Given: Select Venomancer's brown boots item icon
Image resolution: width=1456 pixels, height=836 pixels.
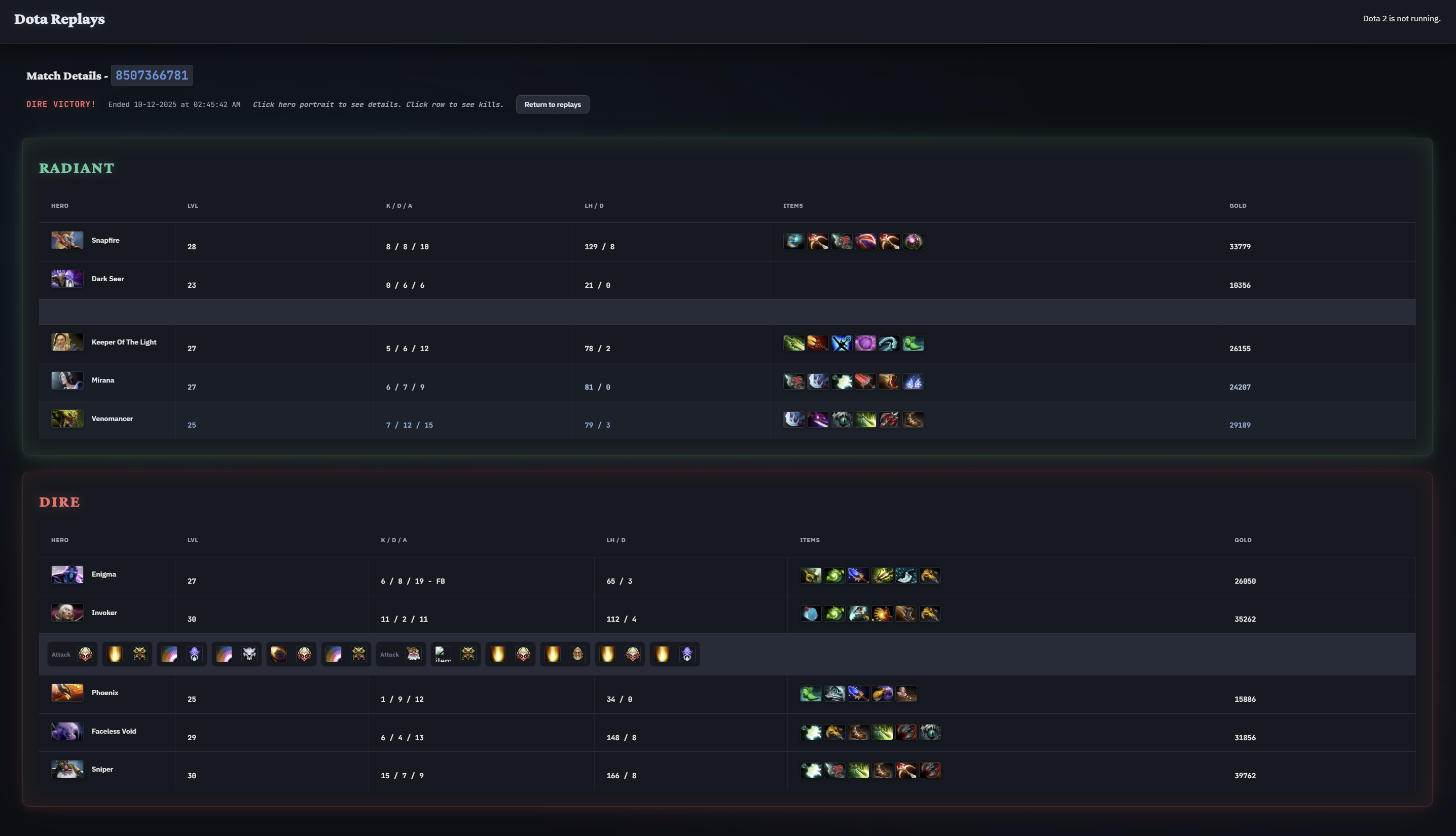Looking at the screenshot, I should [913, 420].
